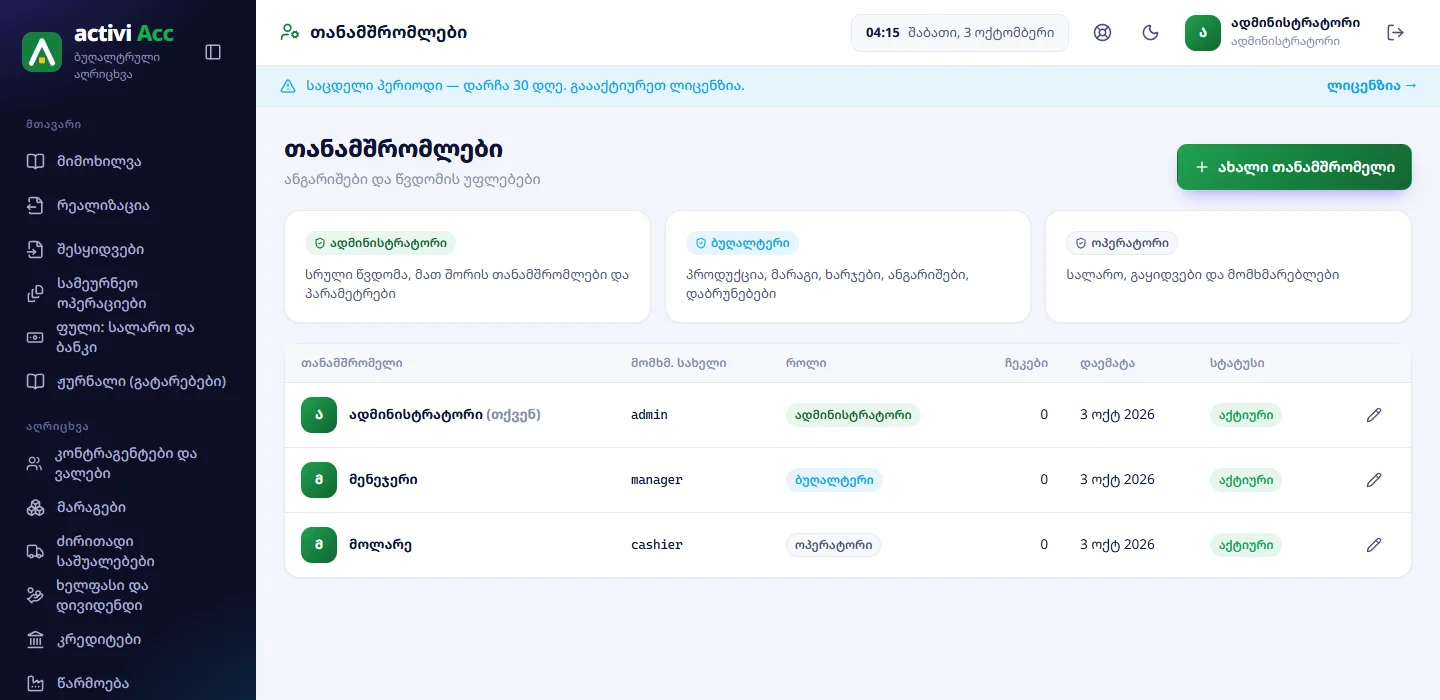1440x700 pixels.
Task: Click the bank icon beside კრედიტები
Action: pos(36,639)
